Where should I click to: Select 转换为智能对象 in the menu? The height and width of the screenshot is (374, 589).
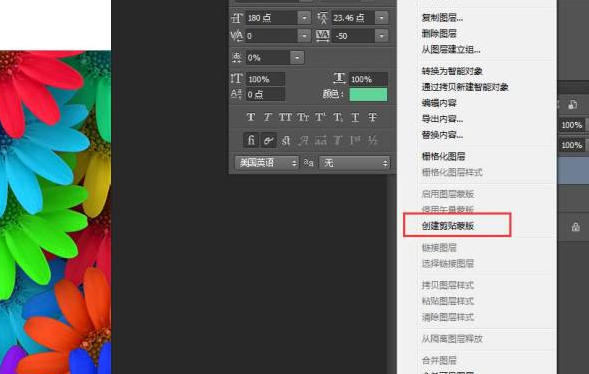pos(452,71)
